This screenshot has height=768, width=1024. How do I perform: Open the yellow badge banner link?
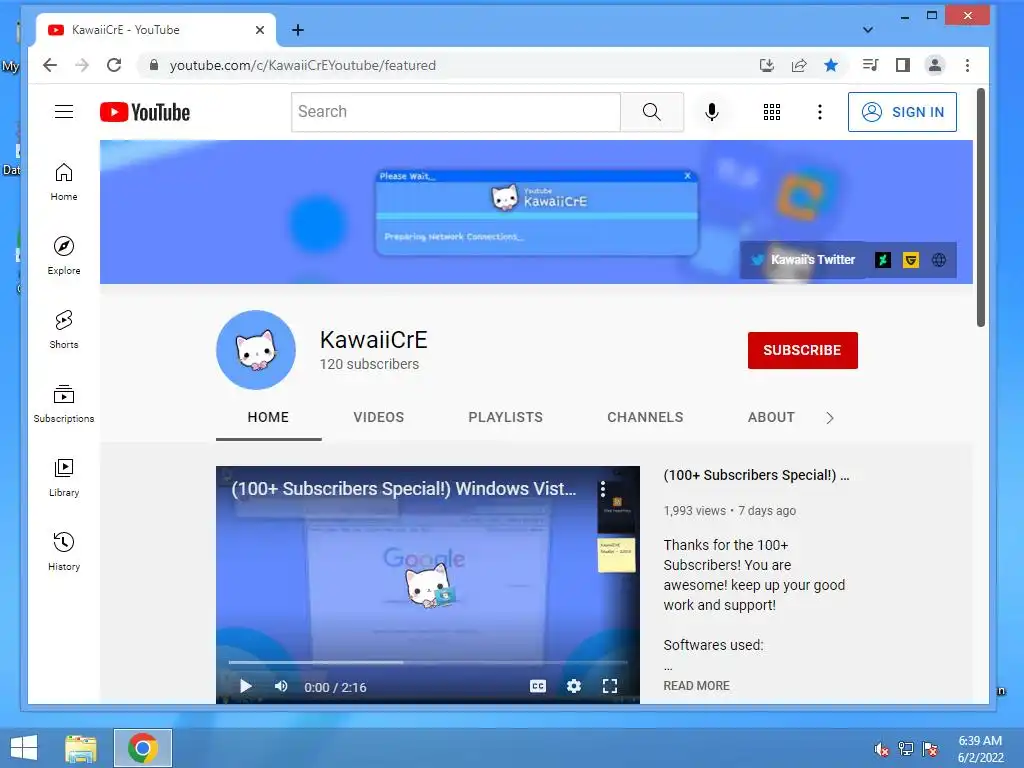pyautogui.click(x=910, y=260)
